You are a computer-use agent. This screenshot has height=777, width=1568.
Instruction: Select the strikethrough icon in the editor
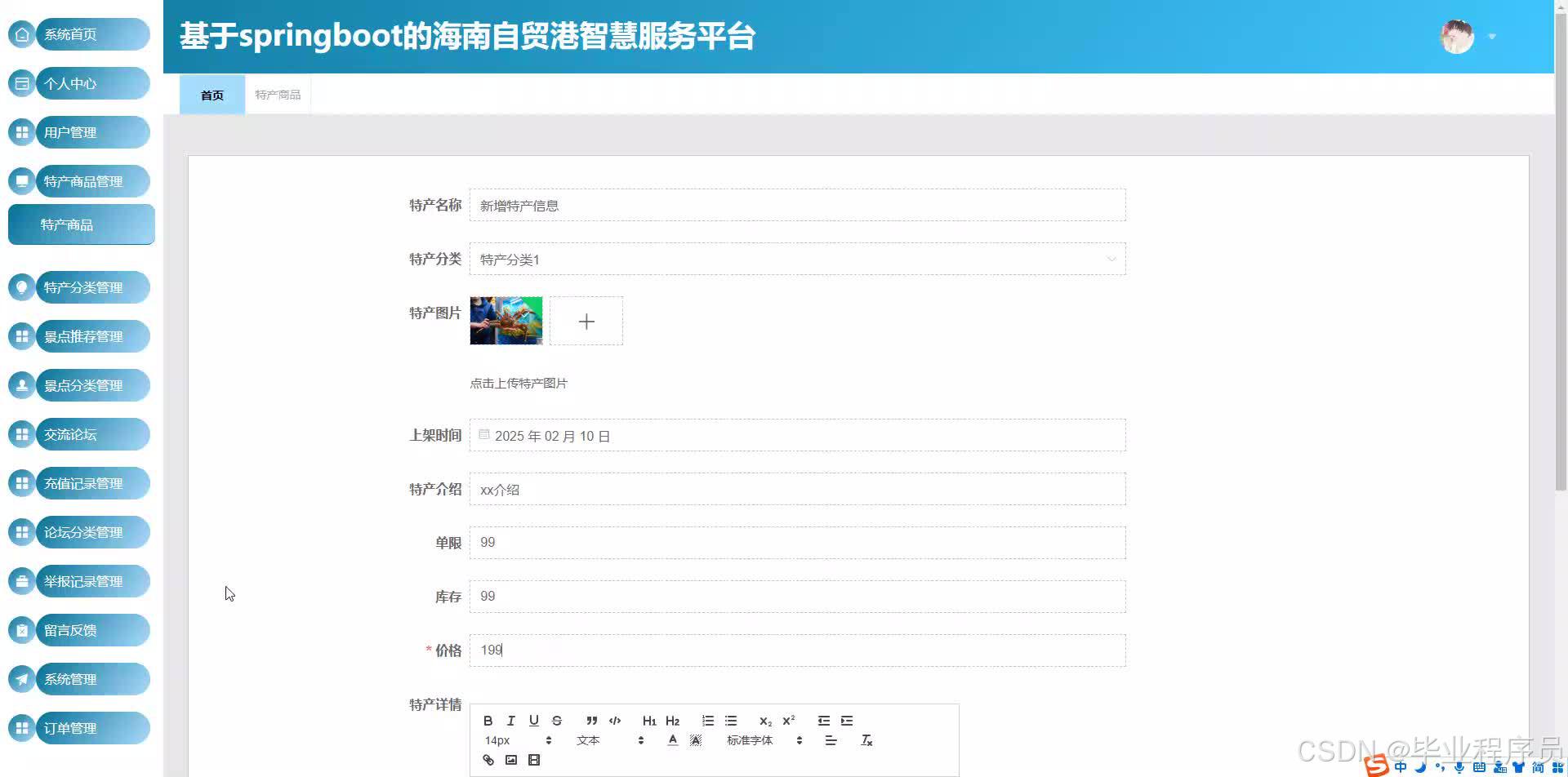tap(557, 721)
